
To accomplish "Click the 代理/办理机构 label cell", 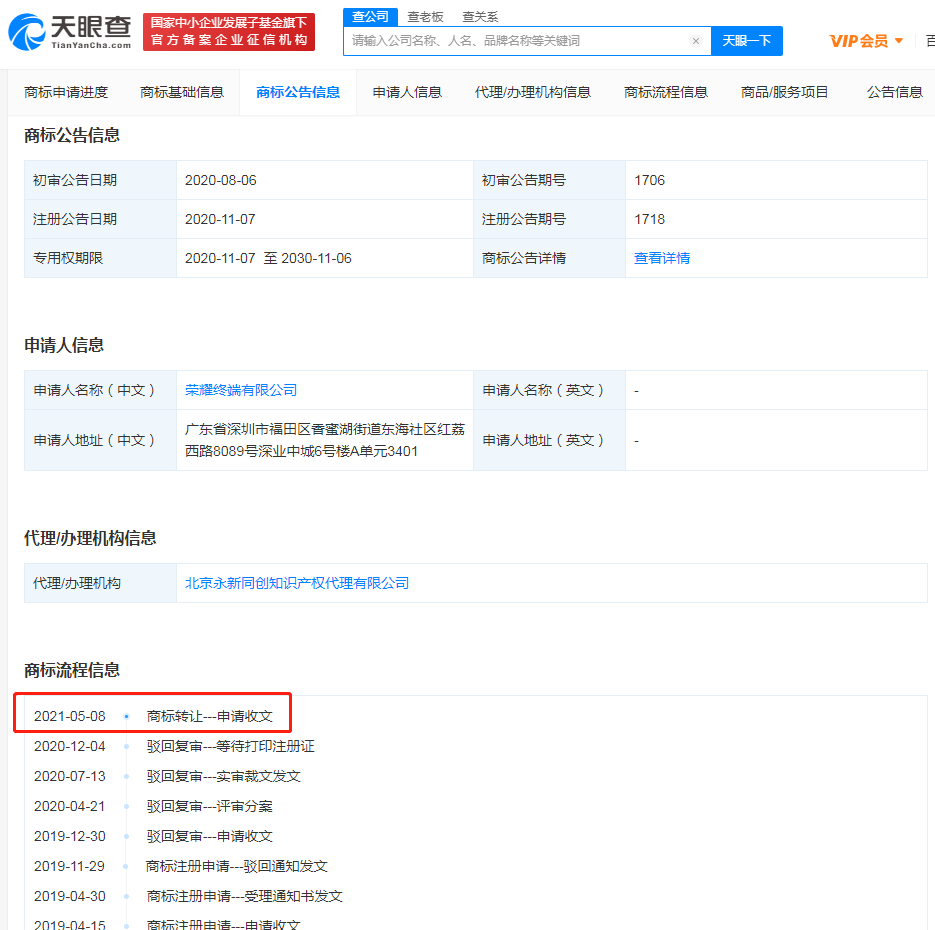I will point(100,583).
